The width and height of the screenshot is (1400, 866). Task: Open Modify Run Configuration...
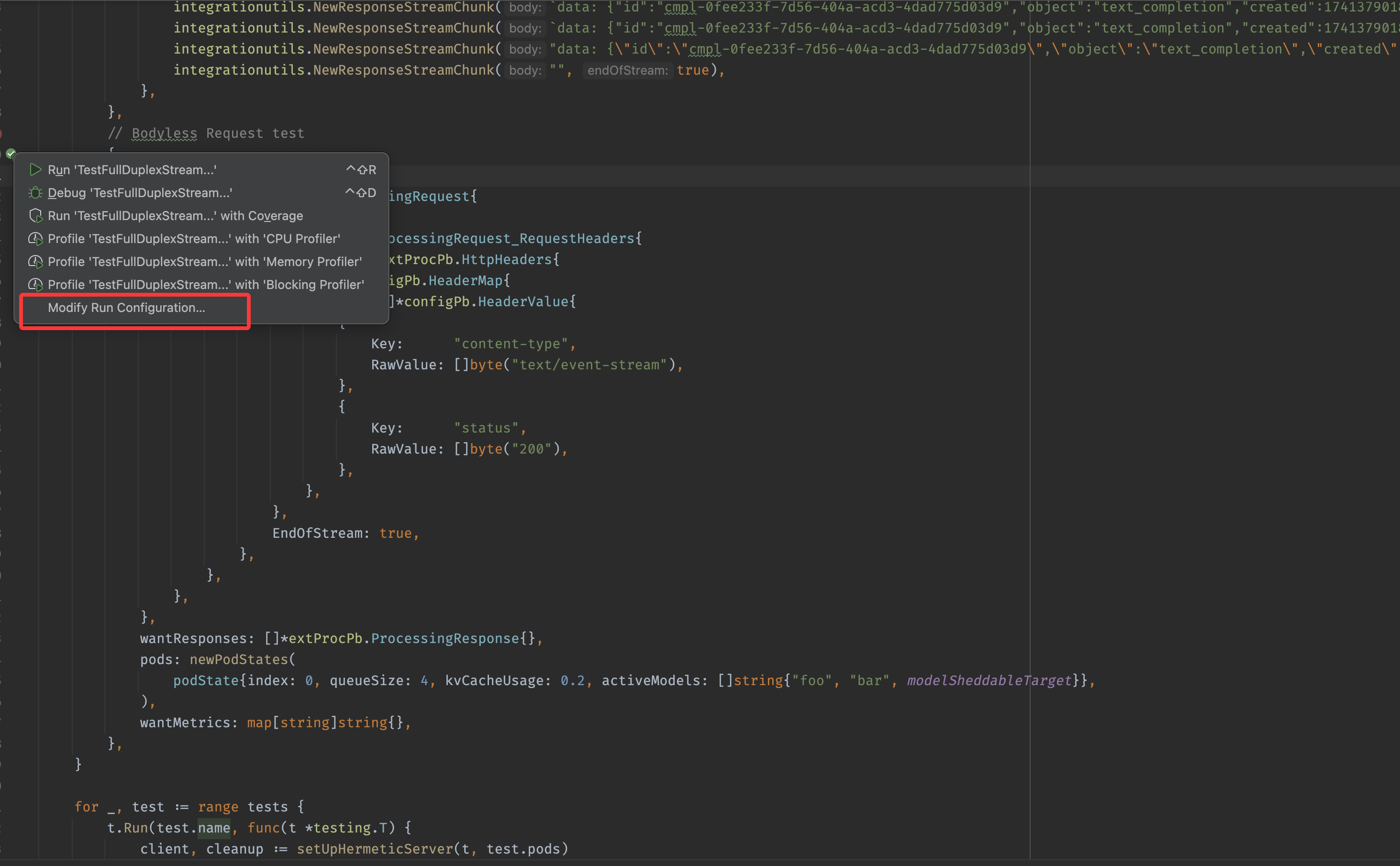[201, 308]
